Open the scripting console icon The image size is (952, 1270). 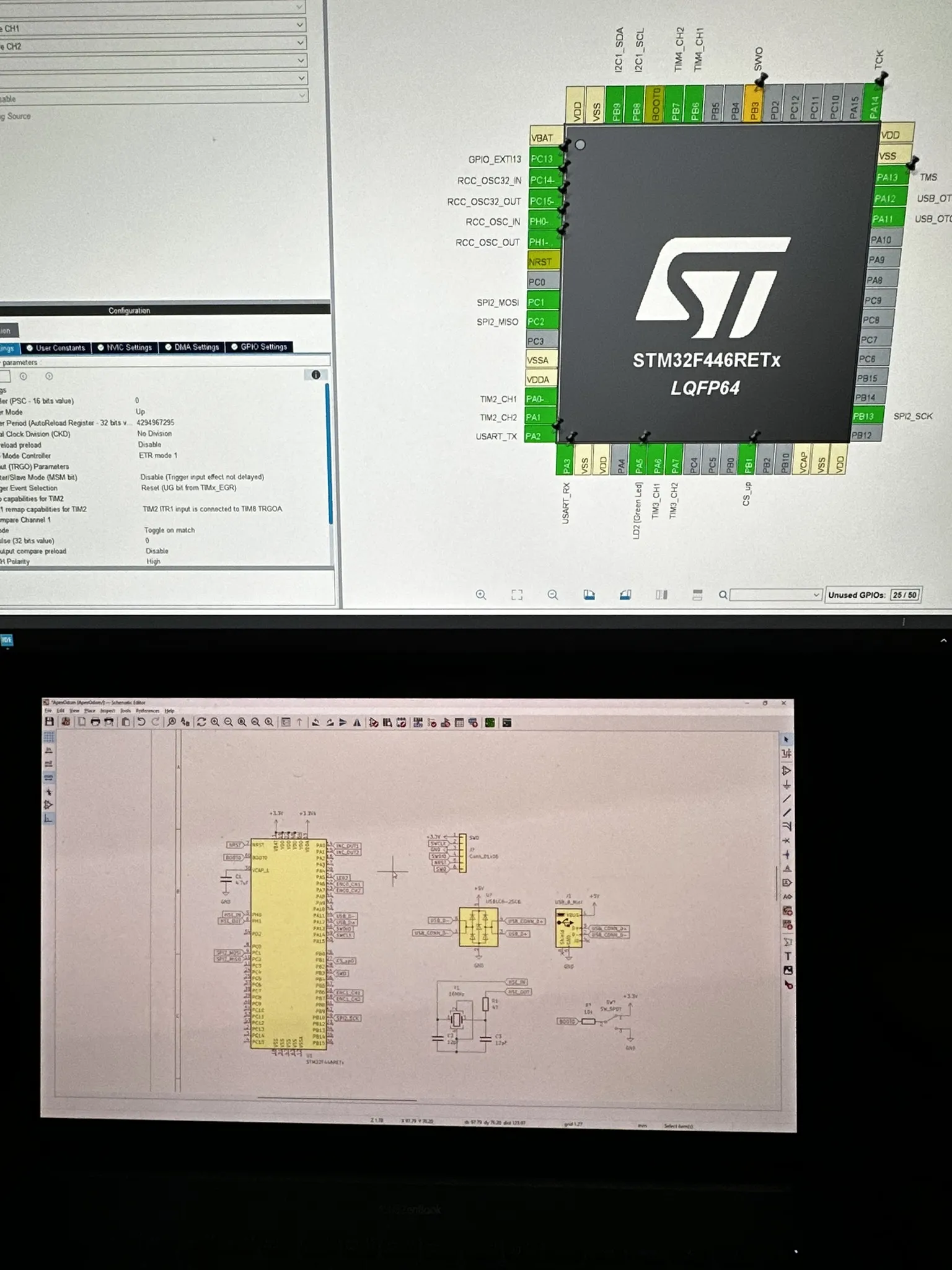click(x=507, y=722)
